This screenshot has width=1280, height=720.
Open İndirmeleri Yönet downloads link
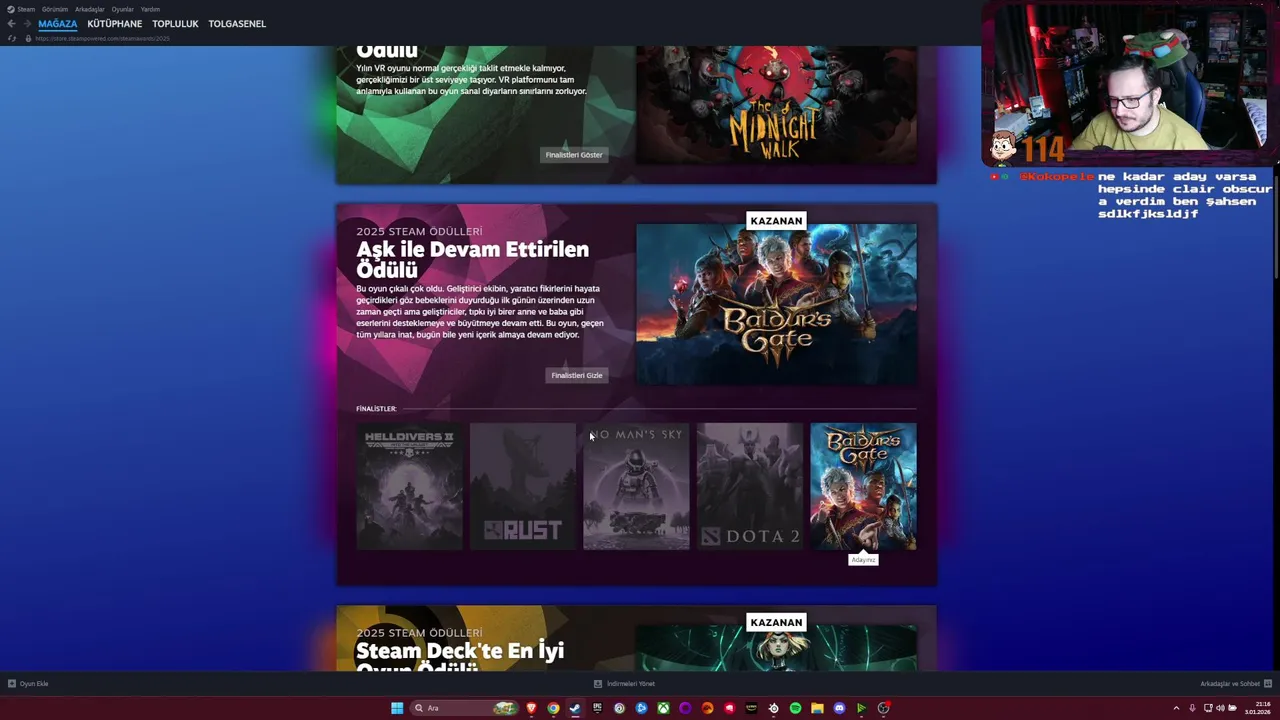click(x=631, y=684)
